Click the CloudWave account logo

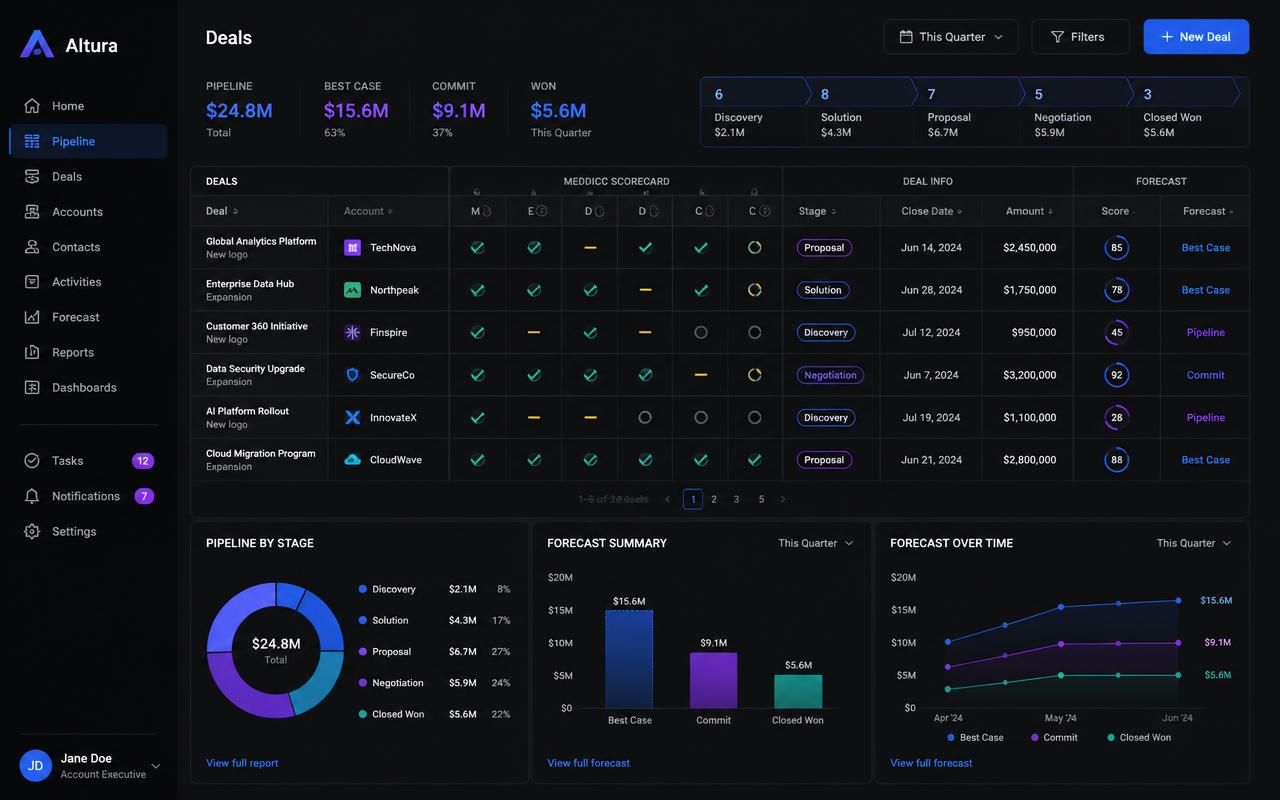coord(352,460)
